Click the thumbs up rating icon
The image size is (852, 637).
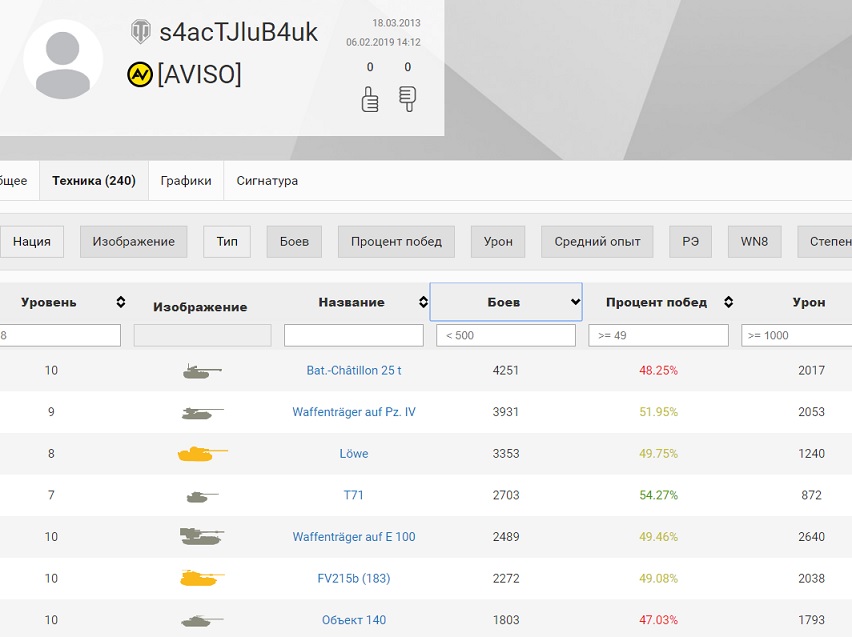370,99
